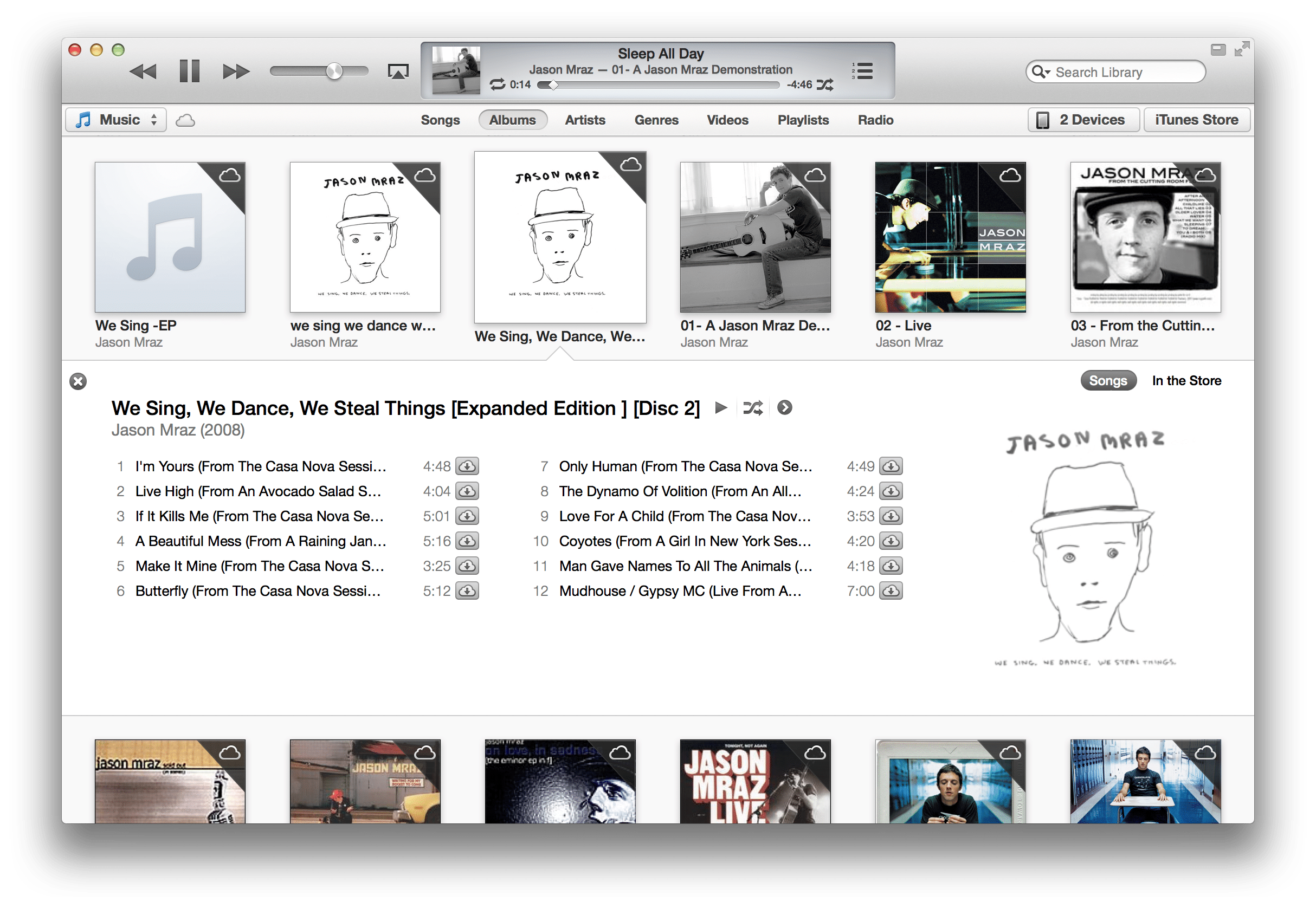Open the Jason Mraz Live red album cover
Screen dimensions: 1316x909
click(755, 781)
